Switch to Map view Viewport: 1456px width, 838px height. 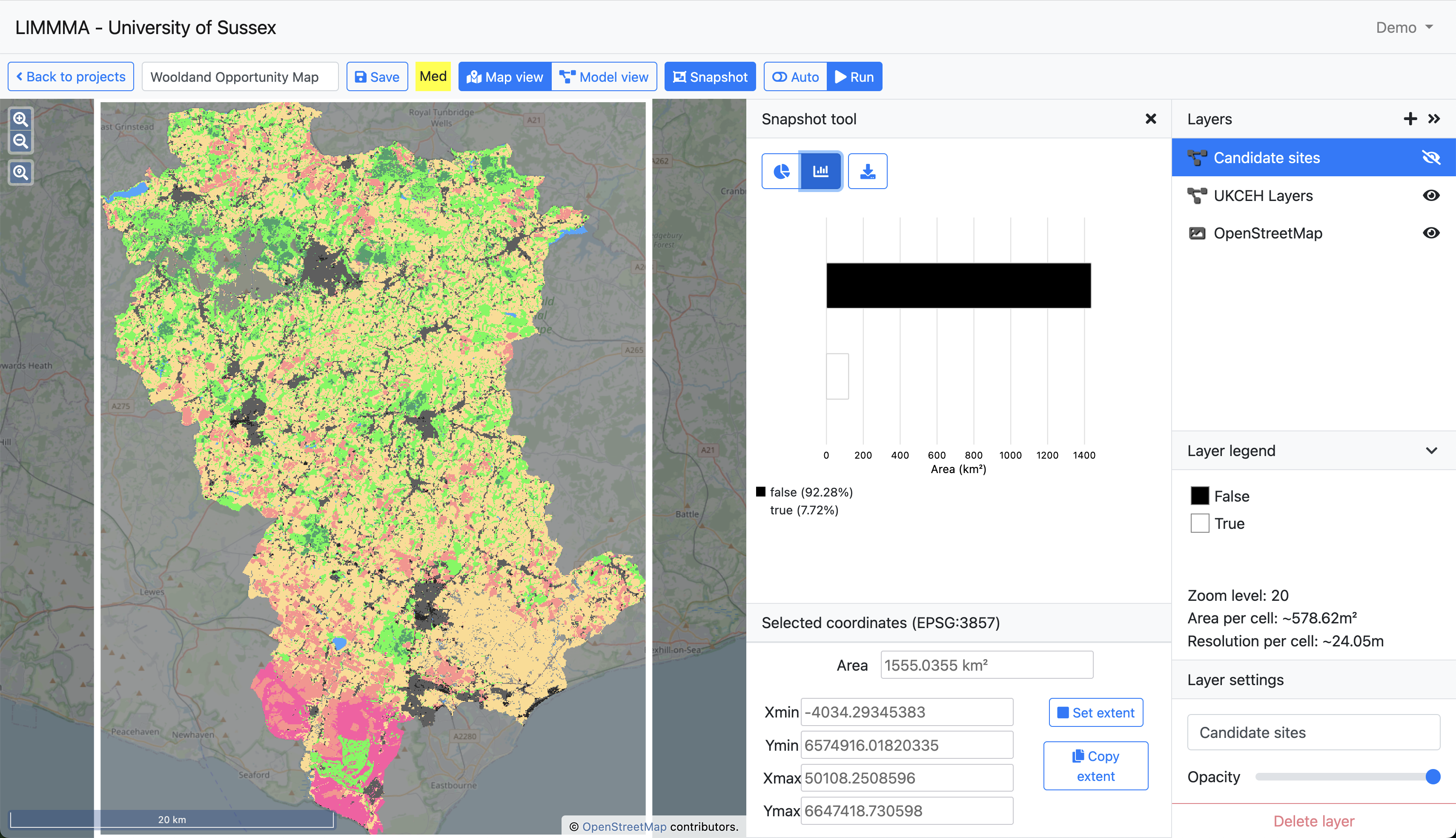coord(505,77)
